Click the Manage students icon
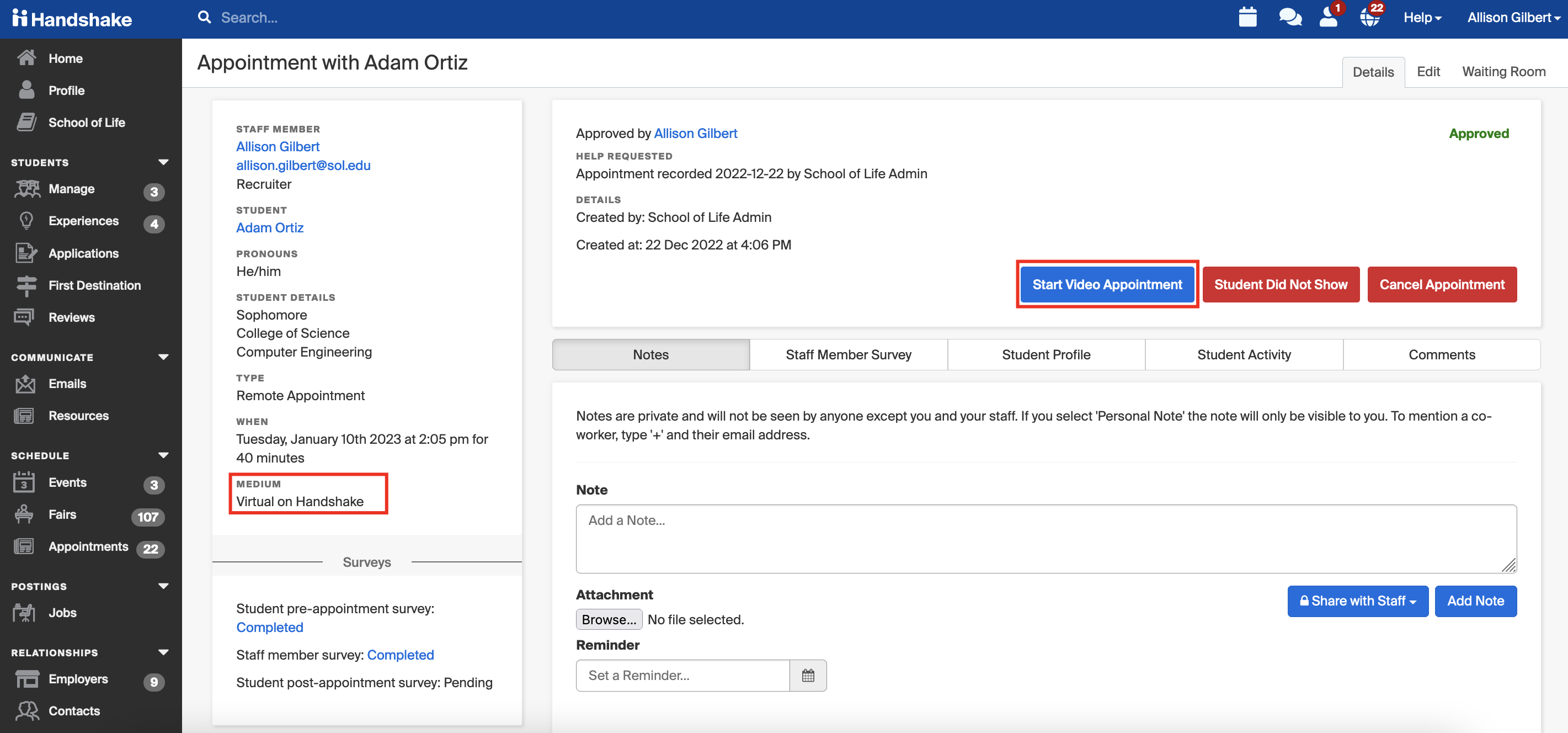Screen dimensions: 1568x733 click(x=27, y=189)
